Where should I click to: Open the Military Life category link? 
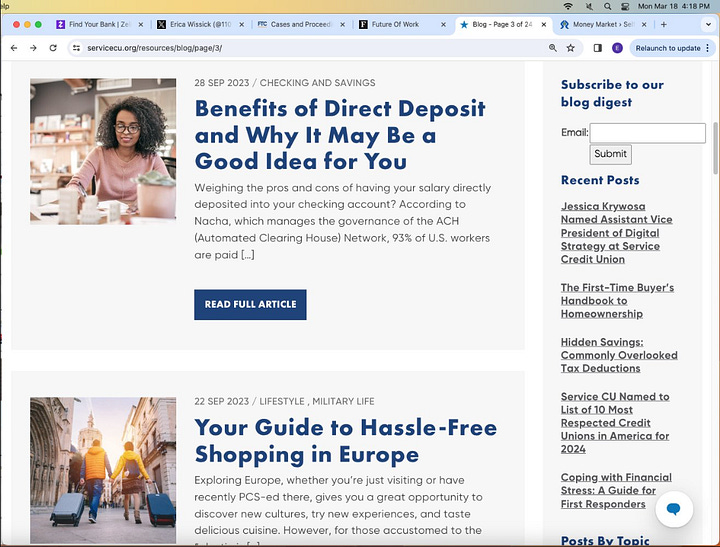click(343, 401)
